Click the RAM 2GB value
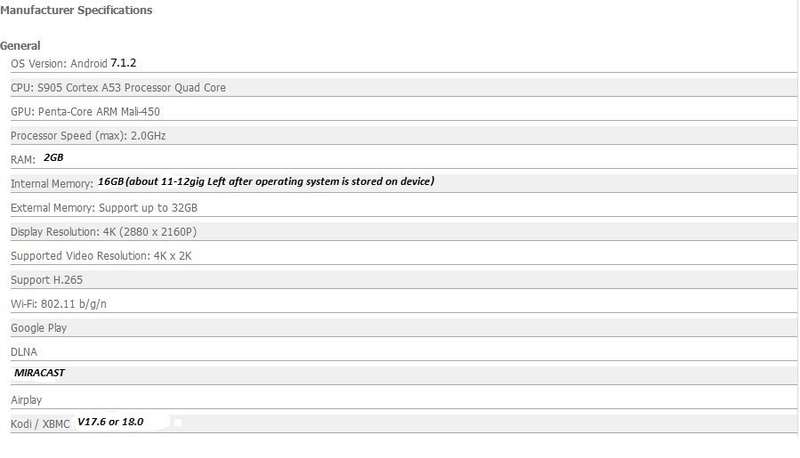The width and height of the screenshot is (800, 458). 54,158
